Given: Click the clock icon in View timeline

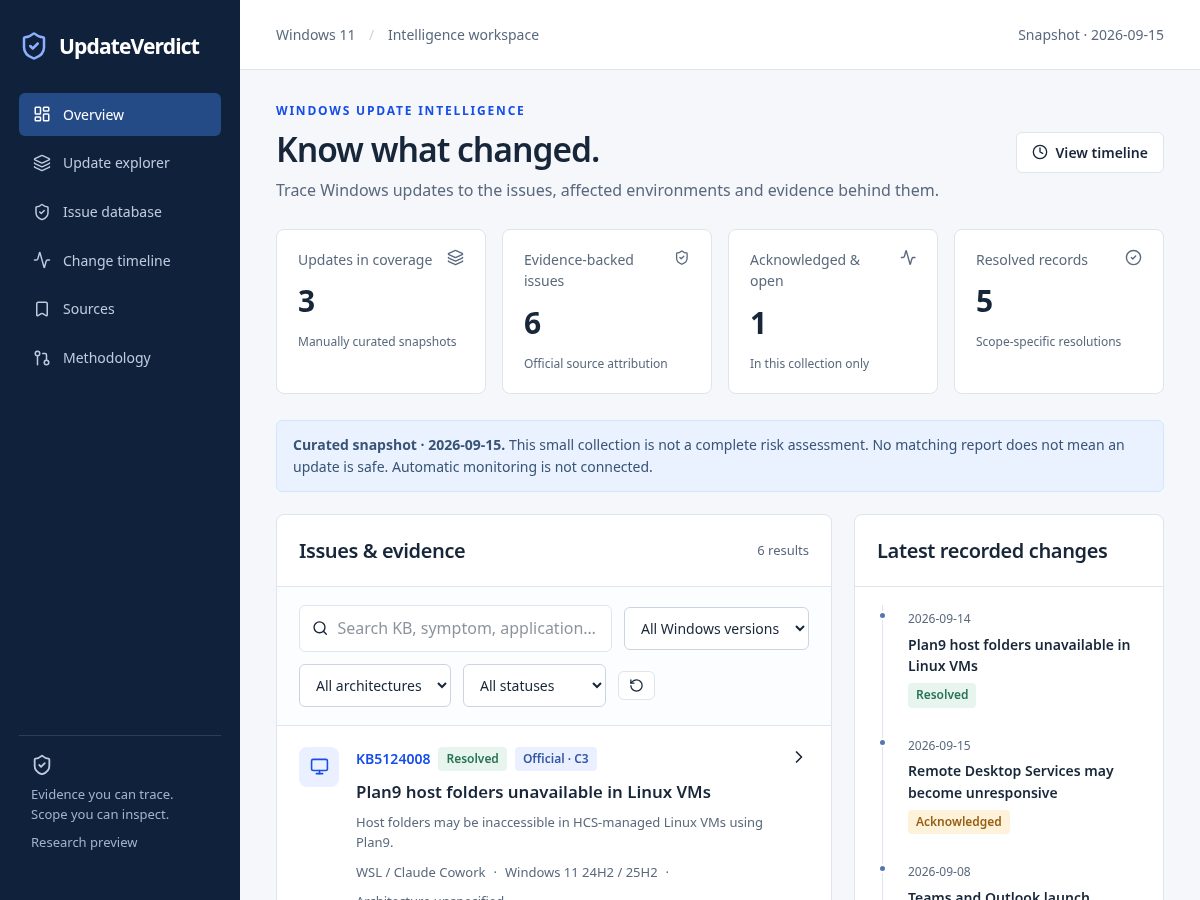Looking at the screenshot, I should (1040, 152).
